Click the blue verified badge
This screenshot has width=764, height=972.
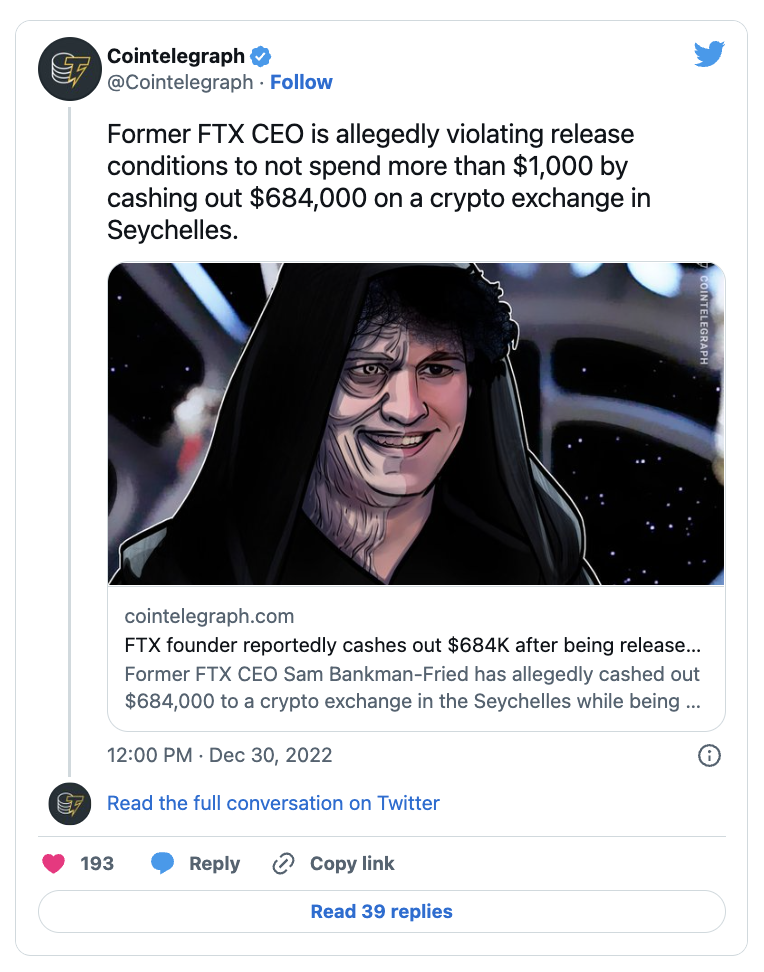[260, 57]
